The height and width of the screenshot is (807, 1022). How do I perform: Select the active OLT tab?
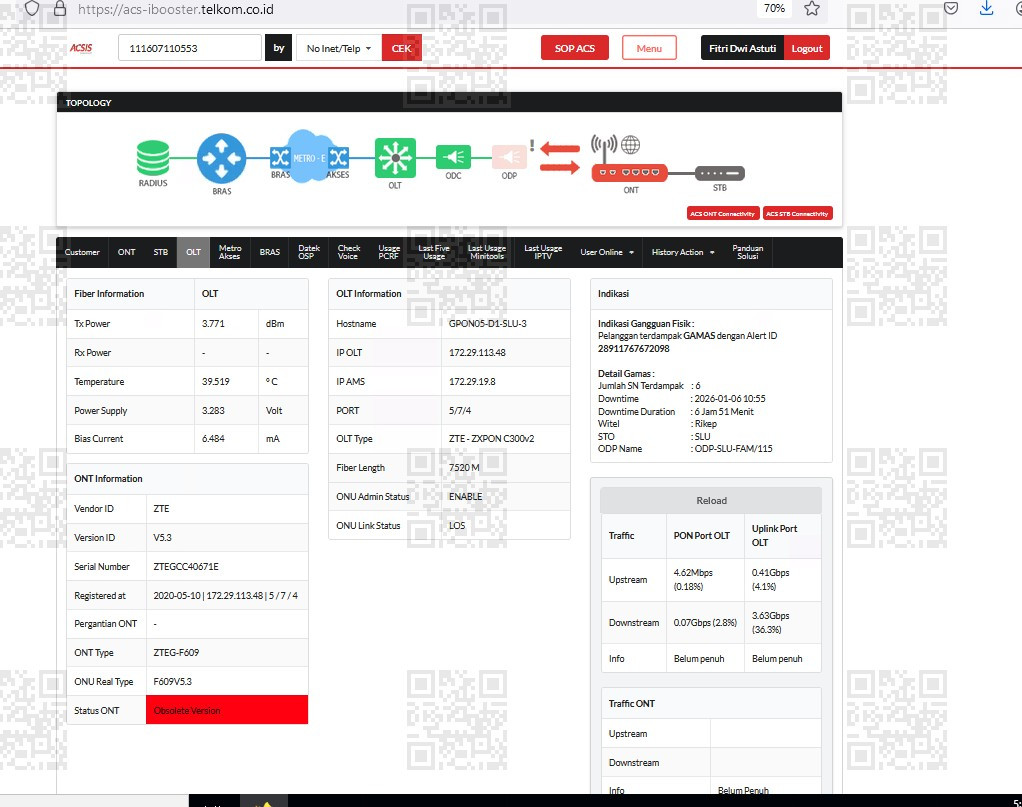pos(194,252)
